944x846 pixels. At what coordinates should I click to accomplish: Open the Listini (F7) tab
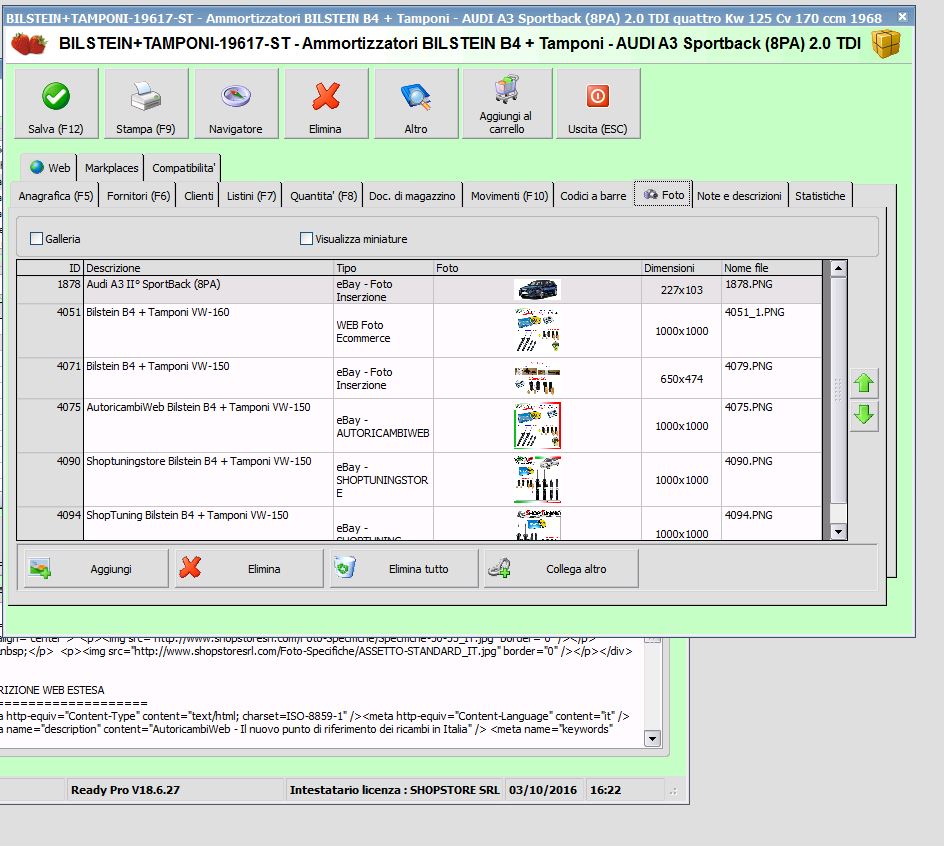(251, 196)
